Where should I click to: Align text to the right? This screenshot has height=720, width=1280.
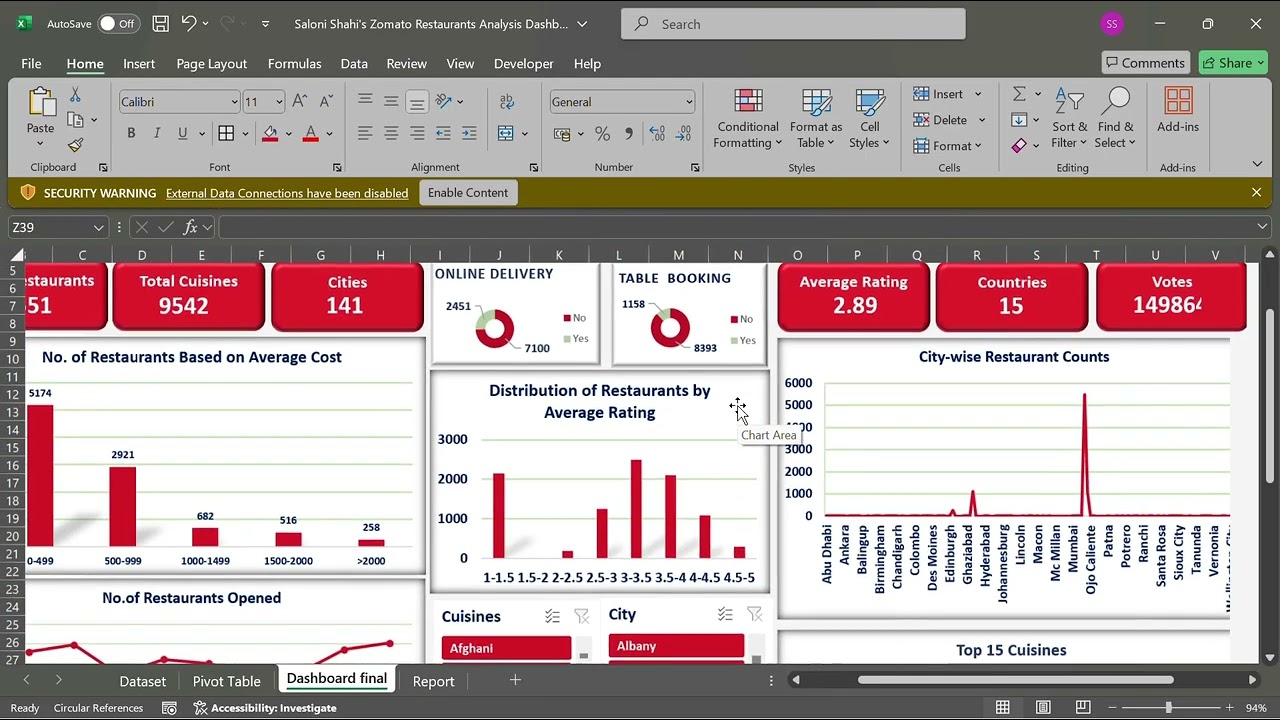[x=417, y=133]
